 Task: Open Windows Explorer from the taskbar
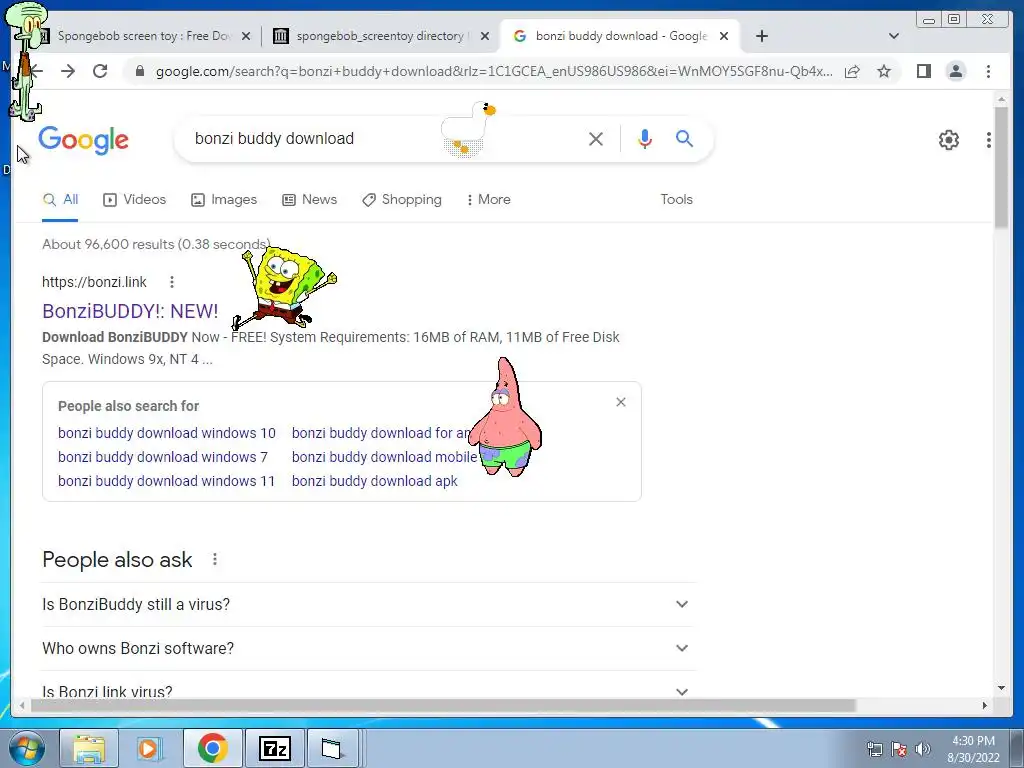coord(89,748)
